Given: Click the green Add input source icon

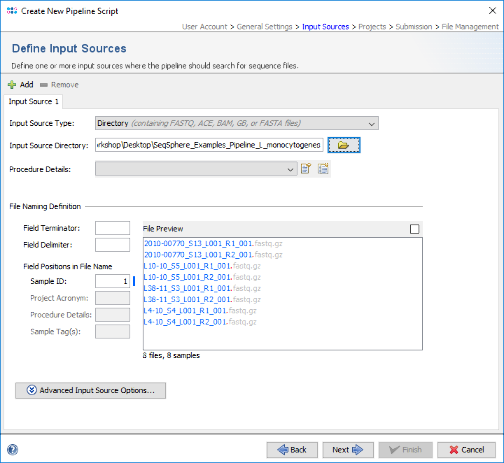Looking at the screenshot, I should 12,85.
